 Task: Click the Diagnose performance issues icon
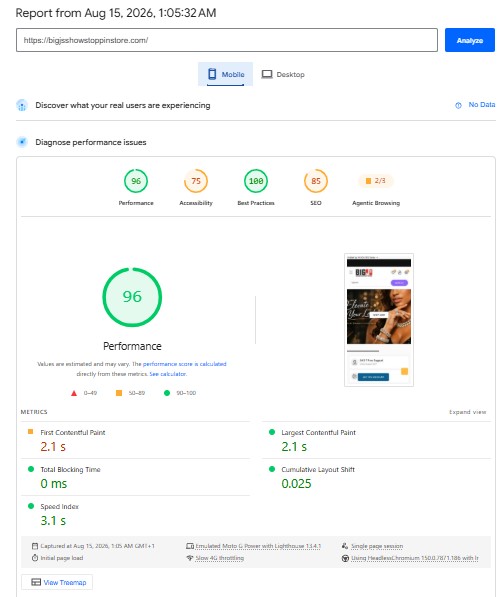[x=22, y=142]
